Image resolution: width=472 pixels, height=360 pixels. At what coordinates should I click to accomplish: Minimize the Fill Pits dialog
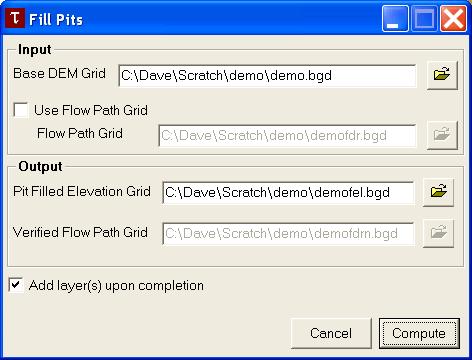[x=395, y=19]
